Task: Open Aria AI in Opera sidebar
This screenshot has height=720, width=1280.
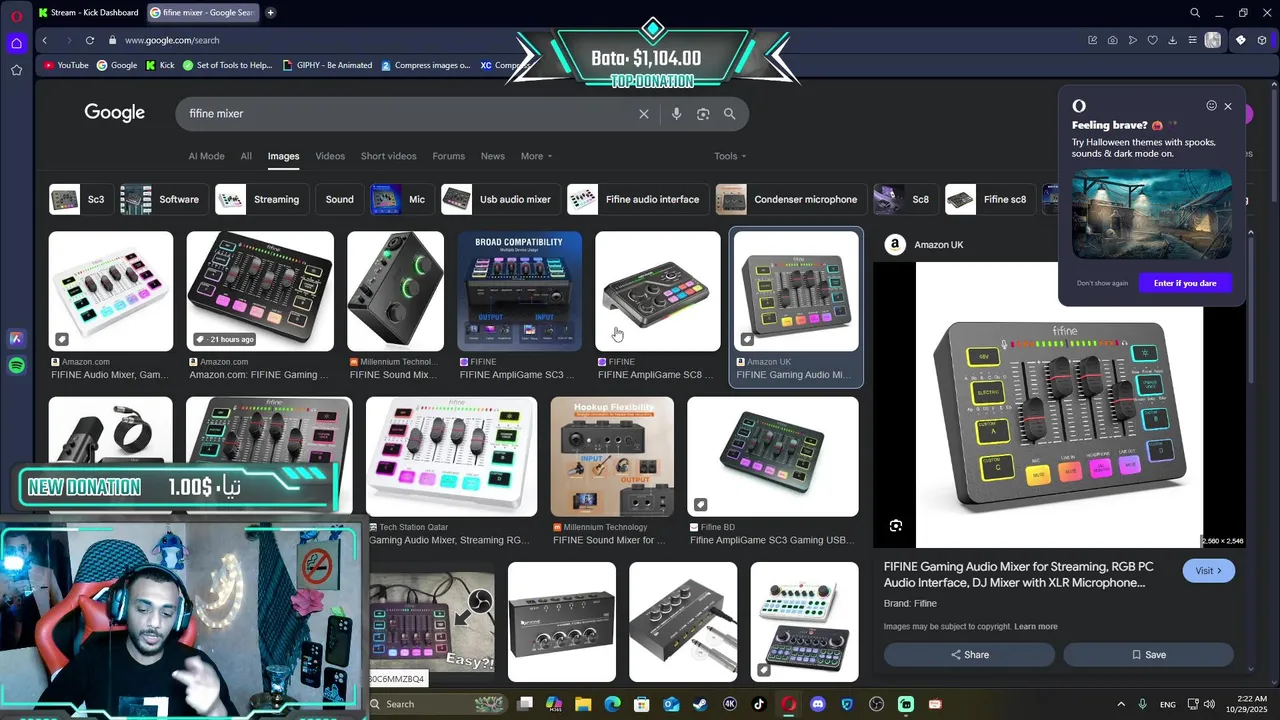Action: tap(16, 339)
